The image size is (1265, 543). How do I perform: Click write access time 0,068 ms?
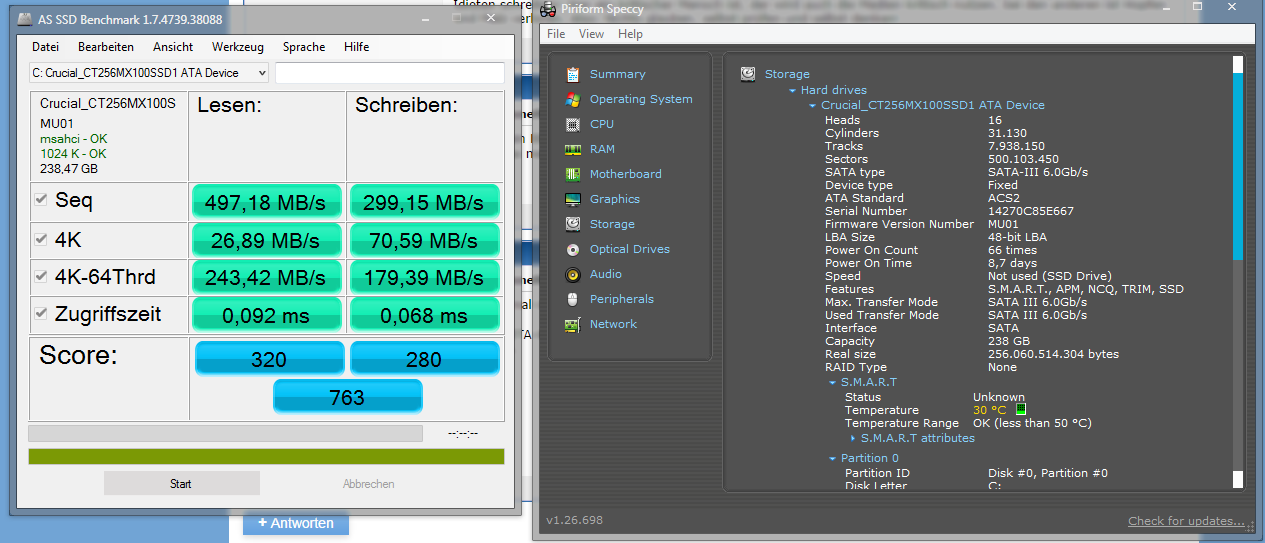[x=424, y=316]
